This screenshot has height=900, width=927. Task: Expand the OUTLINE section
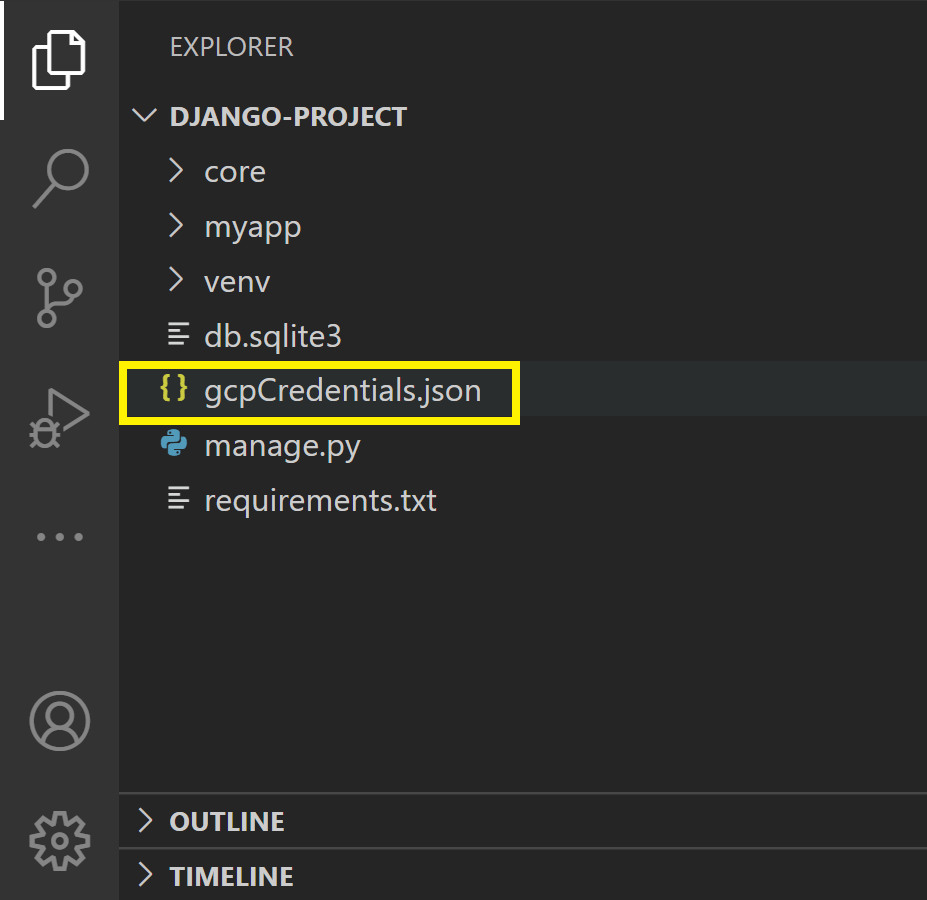[x=226, y=821]
